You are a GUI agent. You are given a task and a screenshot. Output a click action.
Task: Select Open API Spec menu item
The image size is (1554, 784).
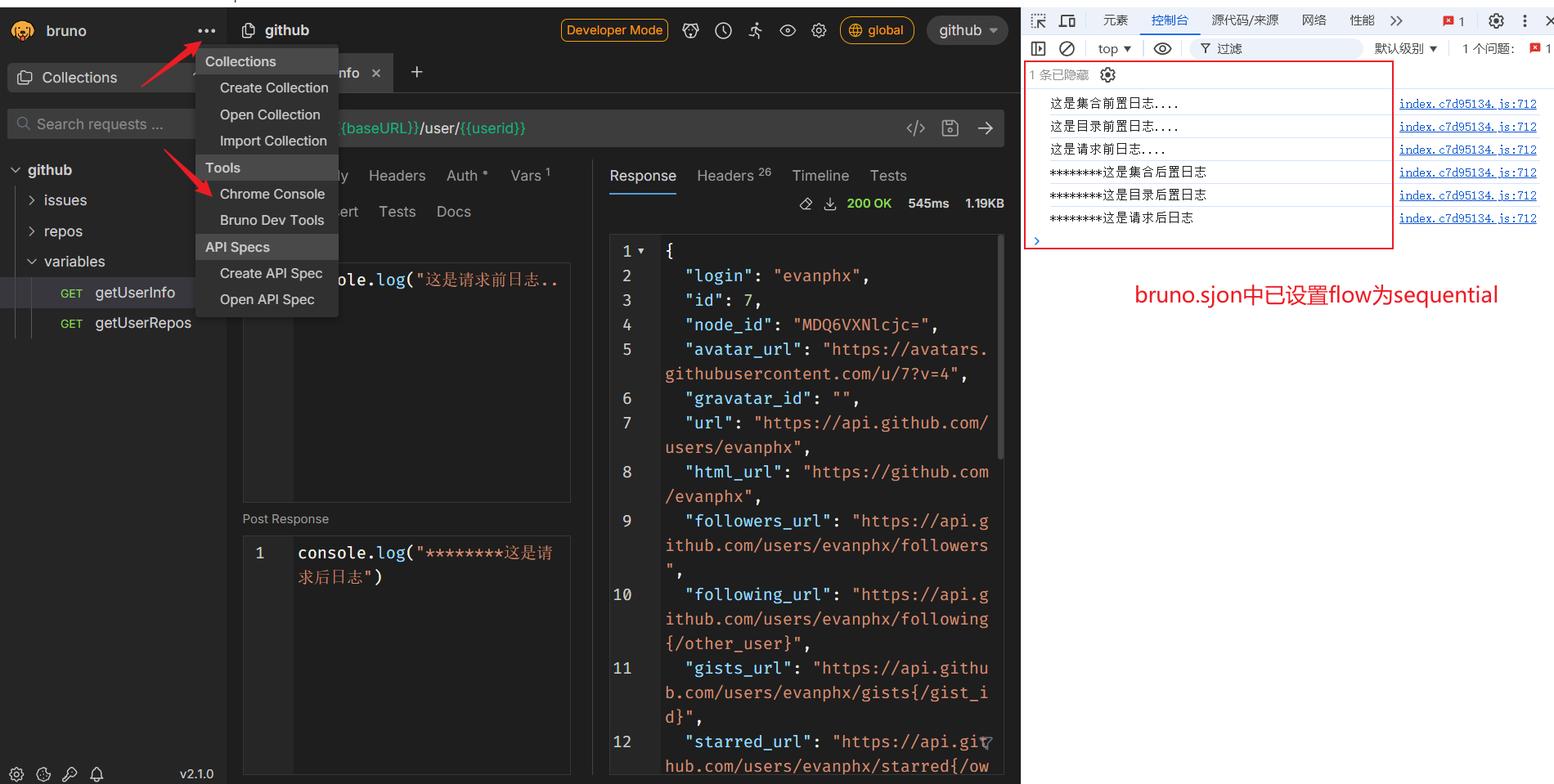click(x=267, y=299)
